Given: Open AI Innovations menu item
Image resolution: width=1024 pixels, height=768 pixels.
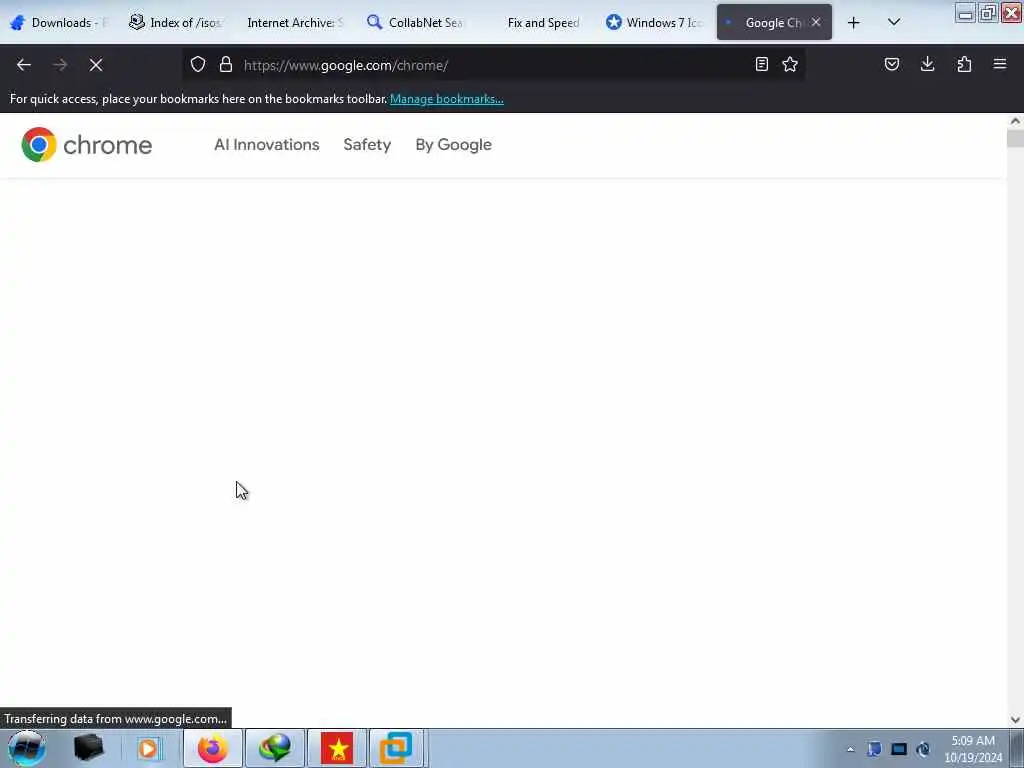Looking at the screenshot, I should tap(266, 144).
